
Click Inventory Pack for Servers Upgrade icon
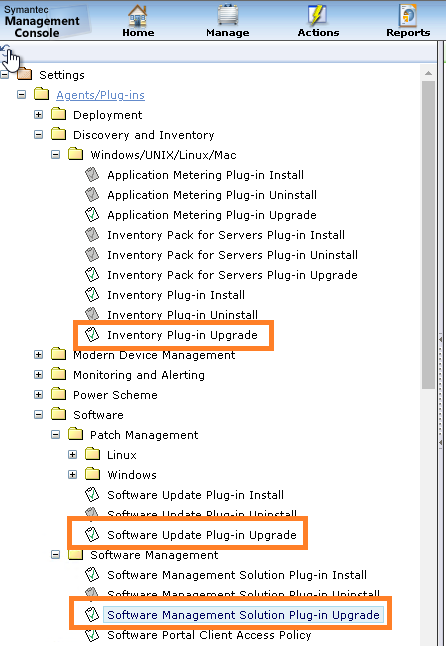(x=92, y=274)
